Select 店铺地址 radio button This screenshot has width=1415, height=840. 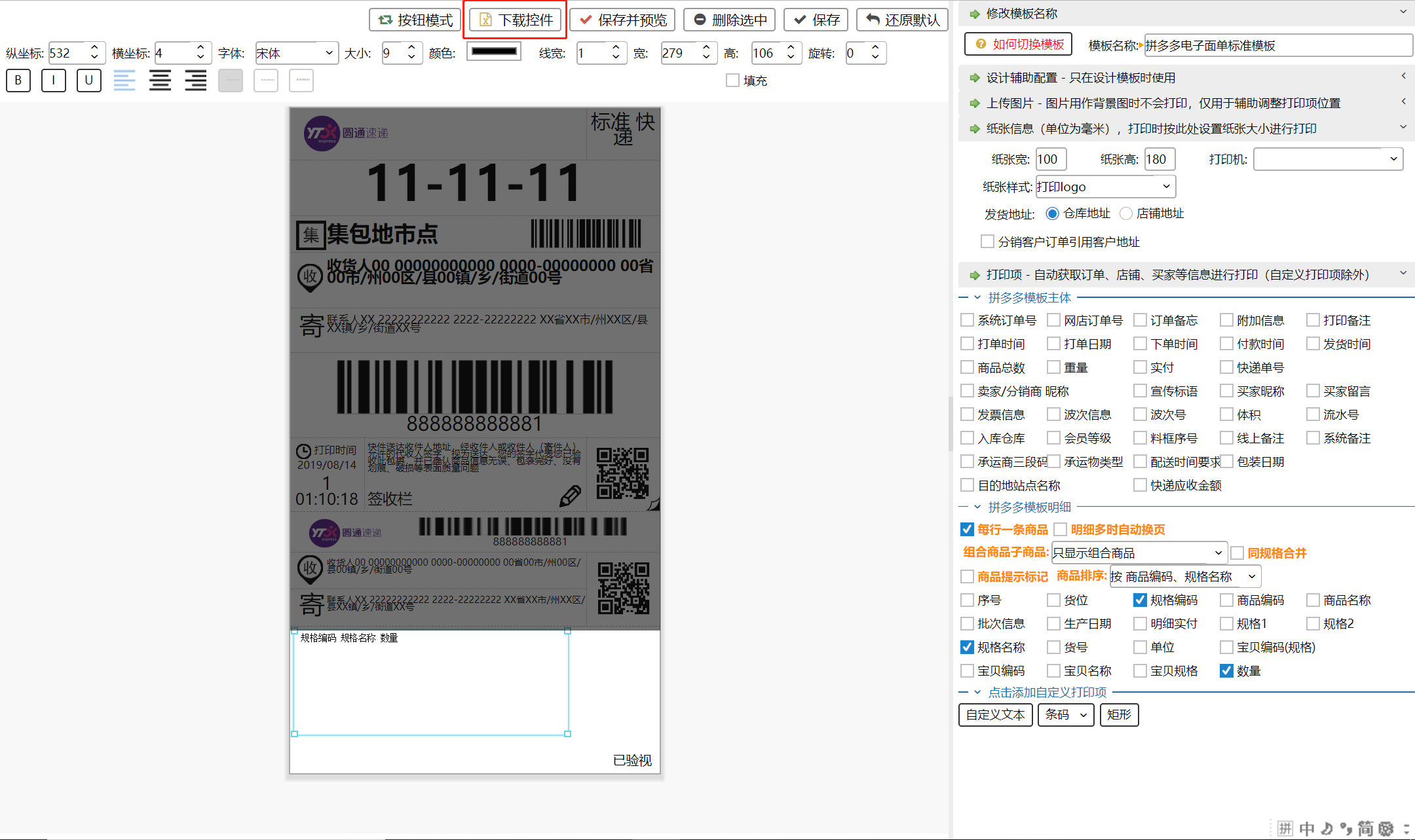1126,213
